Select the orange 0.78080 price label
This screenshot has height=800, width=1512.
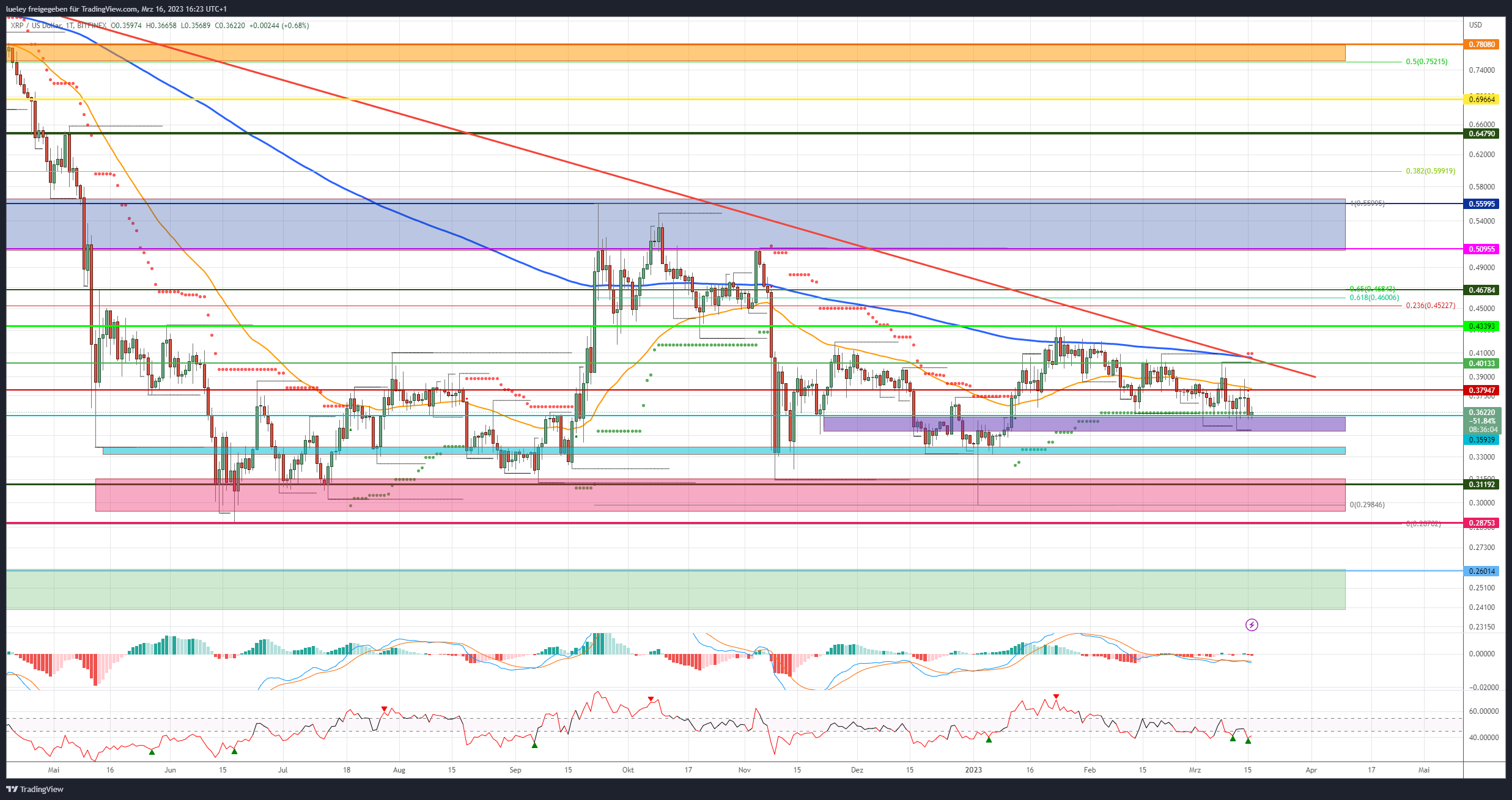coord(1481,45)
